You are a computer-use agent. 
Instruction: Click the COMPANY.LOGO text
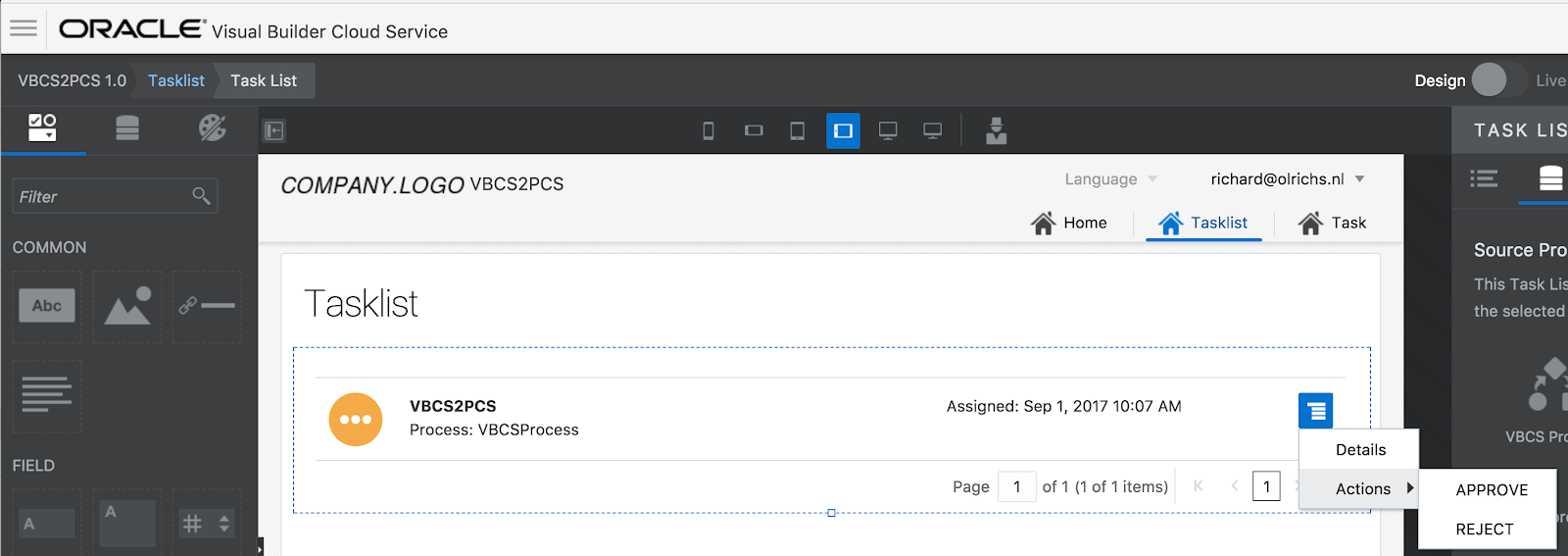click(372, 185)
